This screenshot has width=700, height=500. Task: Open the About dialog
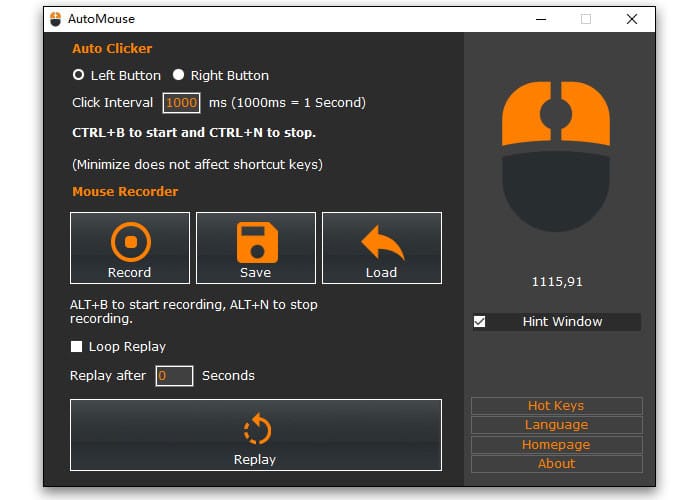tap(556, 463)
